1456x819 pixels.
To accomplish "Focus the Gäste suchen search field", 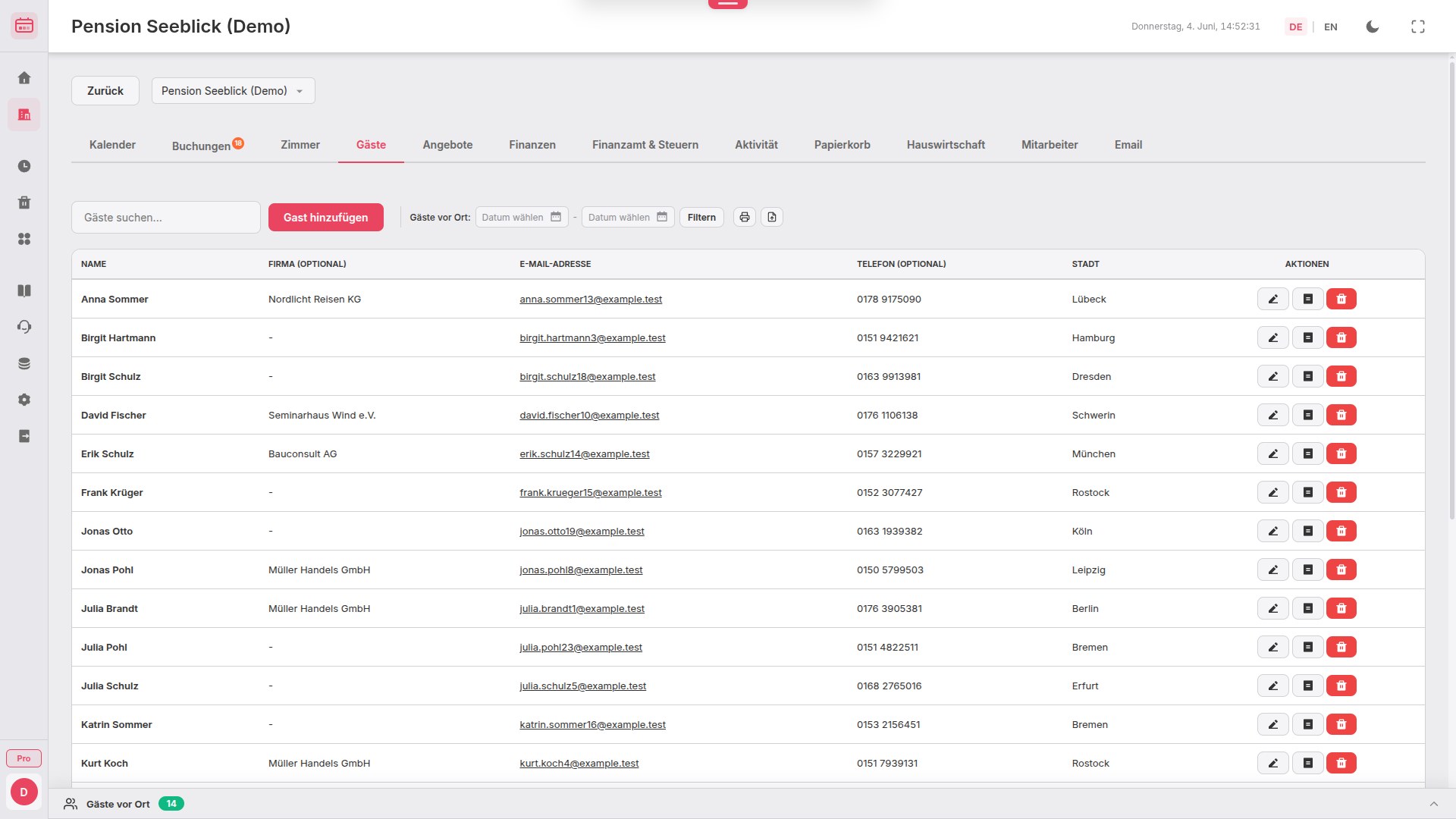I will click(x=165, y=218).
